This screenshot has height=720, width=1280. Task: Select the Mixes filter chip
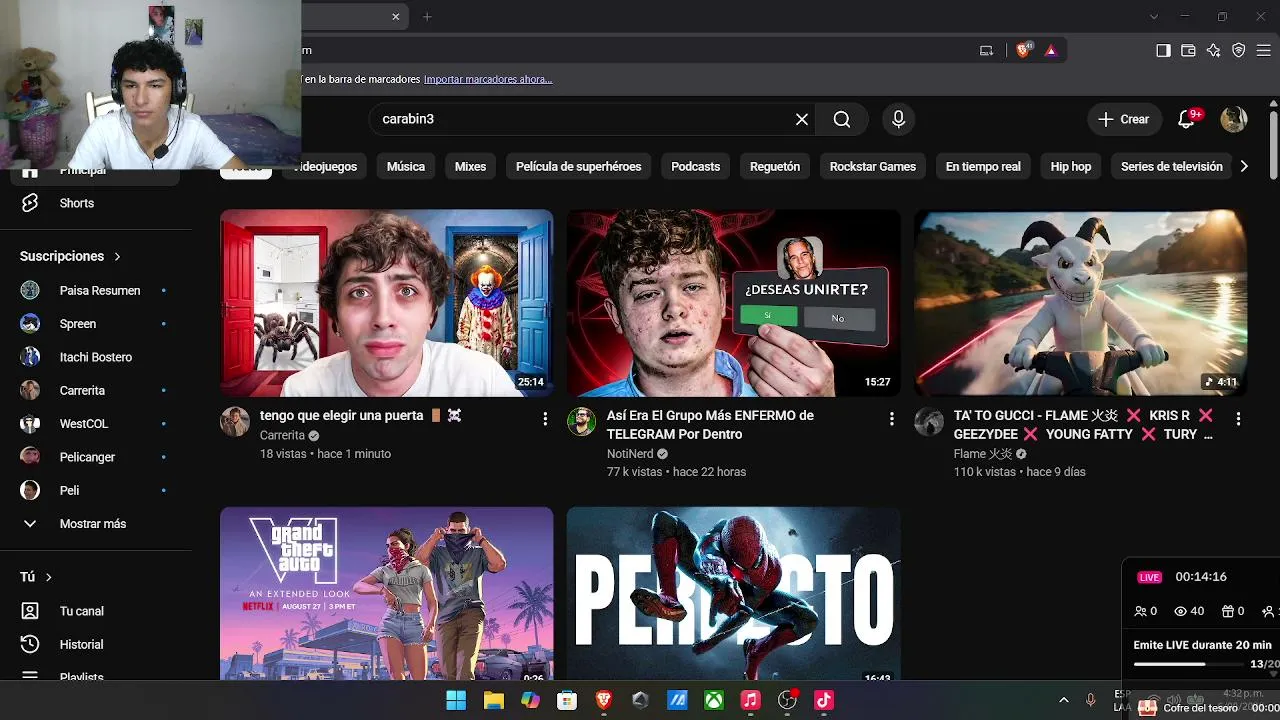tap(470, 167)
